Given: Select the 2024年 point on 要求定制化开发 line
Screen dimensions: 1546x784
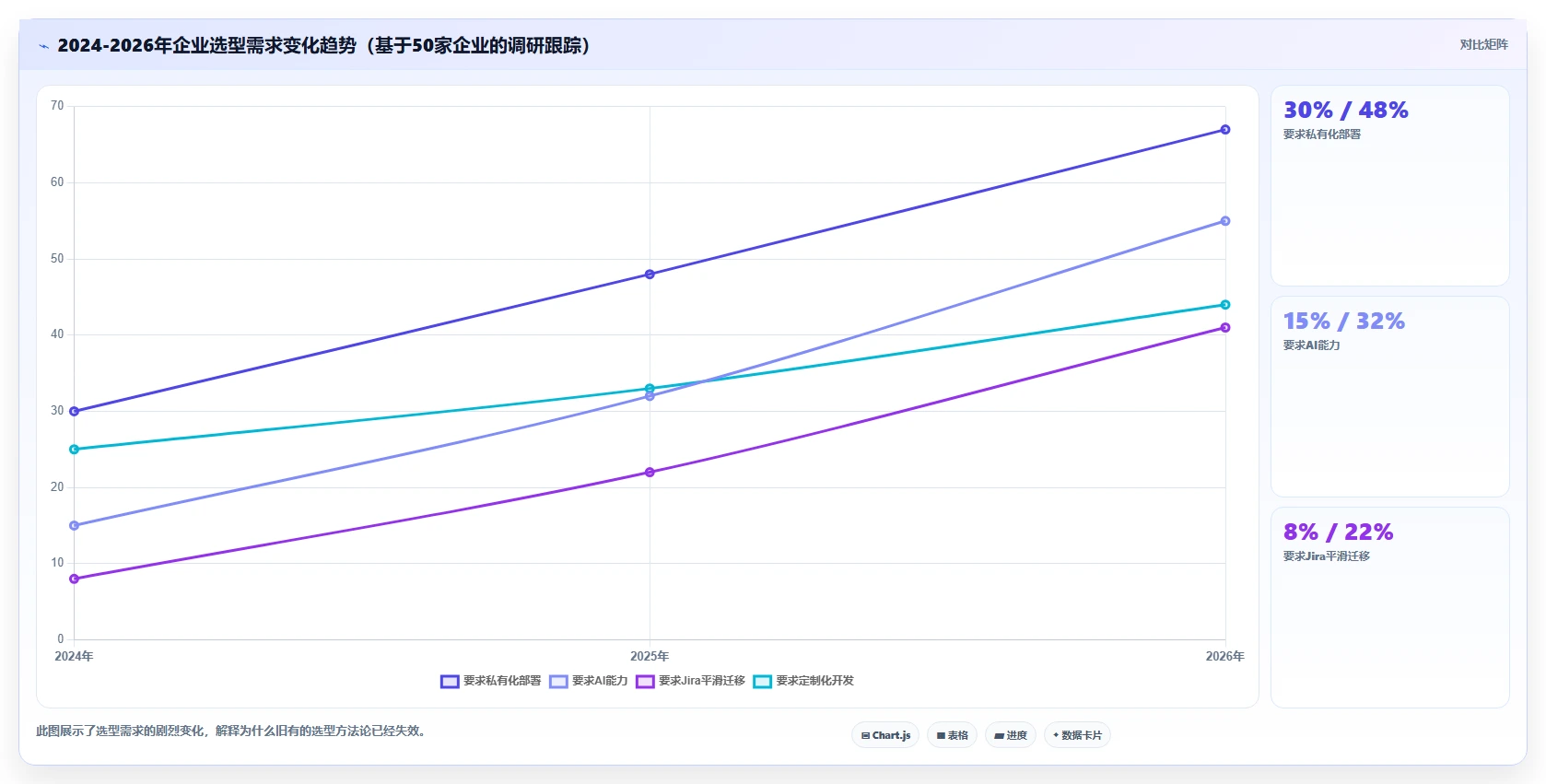Looking at the screenshot, I should (x=74, y=450).
